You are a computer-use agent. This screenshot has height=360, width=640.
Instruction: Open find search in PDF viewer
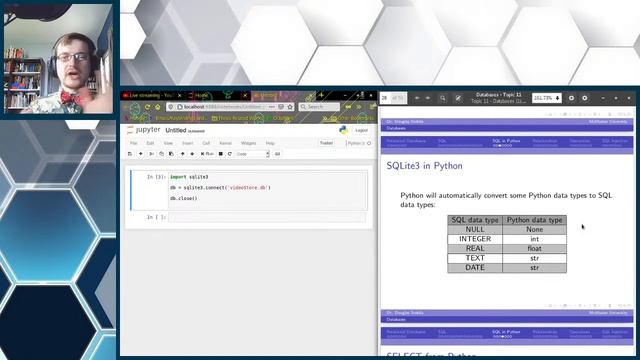coord(442,98)
